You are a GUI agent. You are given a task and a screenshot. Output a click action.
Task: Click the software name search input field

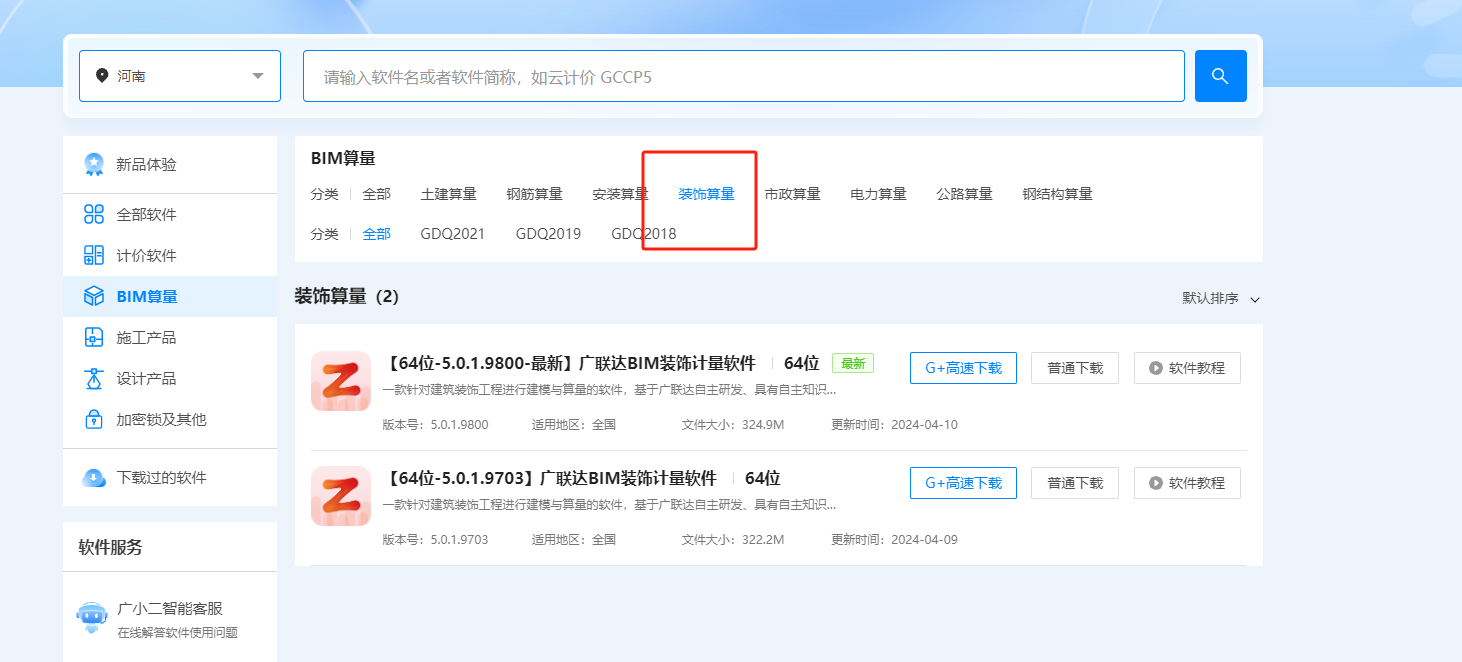point(743,76)
